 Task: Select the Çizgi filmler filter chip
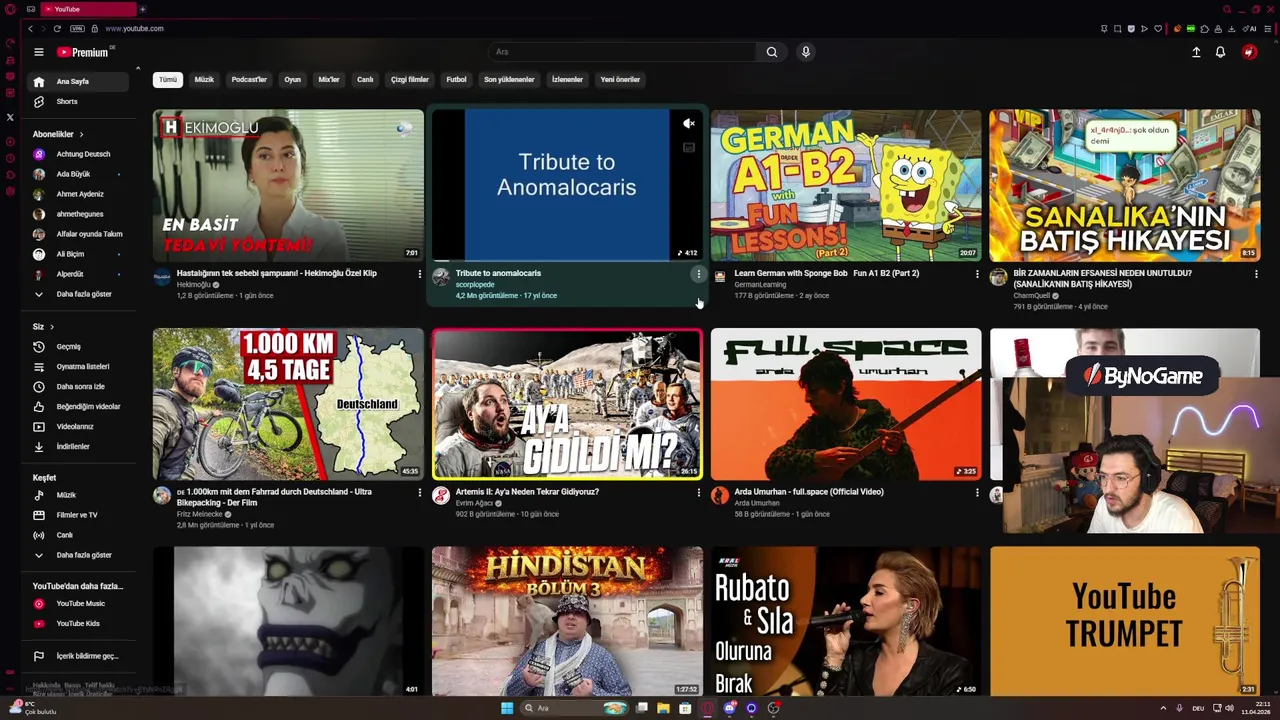pyautogui.click(x=410, y=80)
